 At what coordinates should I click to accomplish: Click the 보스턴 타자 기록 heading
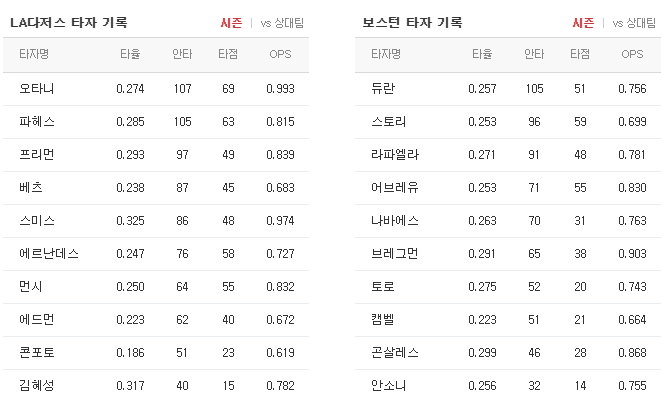point(412,22)
